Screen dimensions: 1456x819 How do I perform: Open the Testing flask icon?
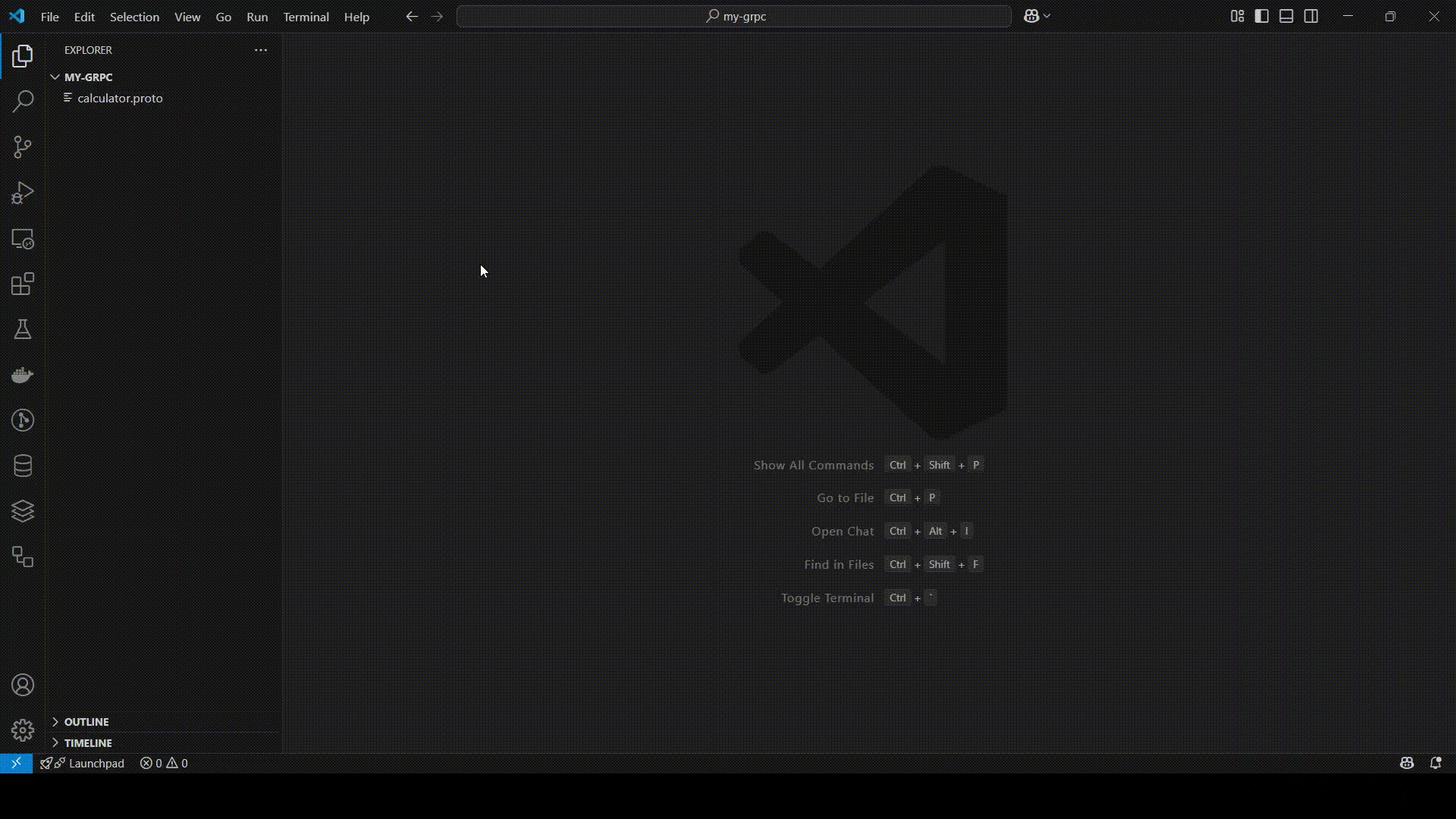pos(23,329)
